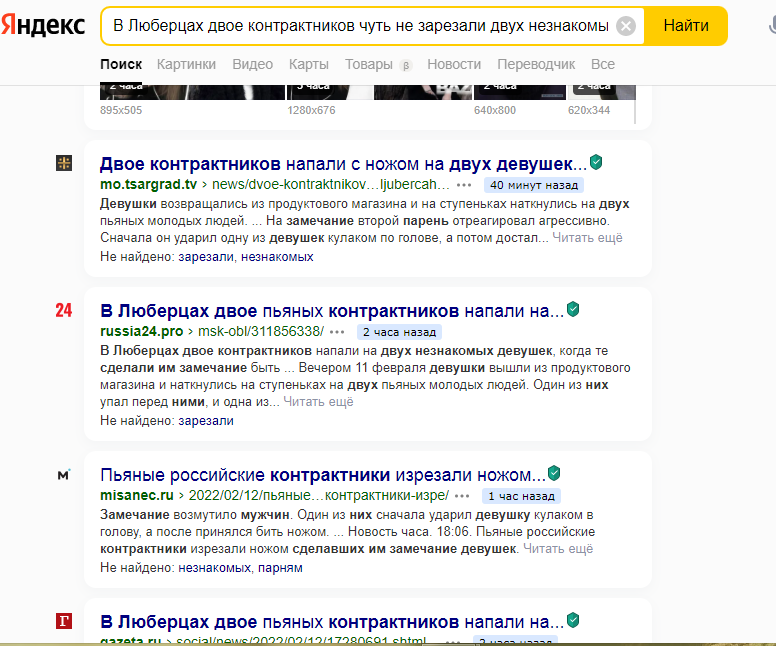Viewport: 776px width, 646px height.
Task: Open 2022/02/12 misanec.ru path link
Action: 319,495
